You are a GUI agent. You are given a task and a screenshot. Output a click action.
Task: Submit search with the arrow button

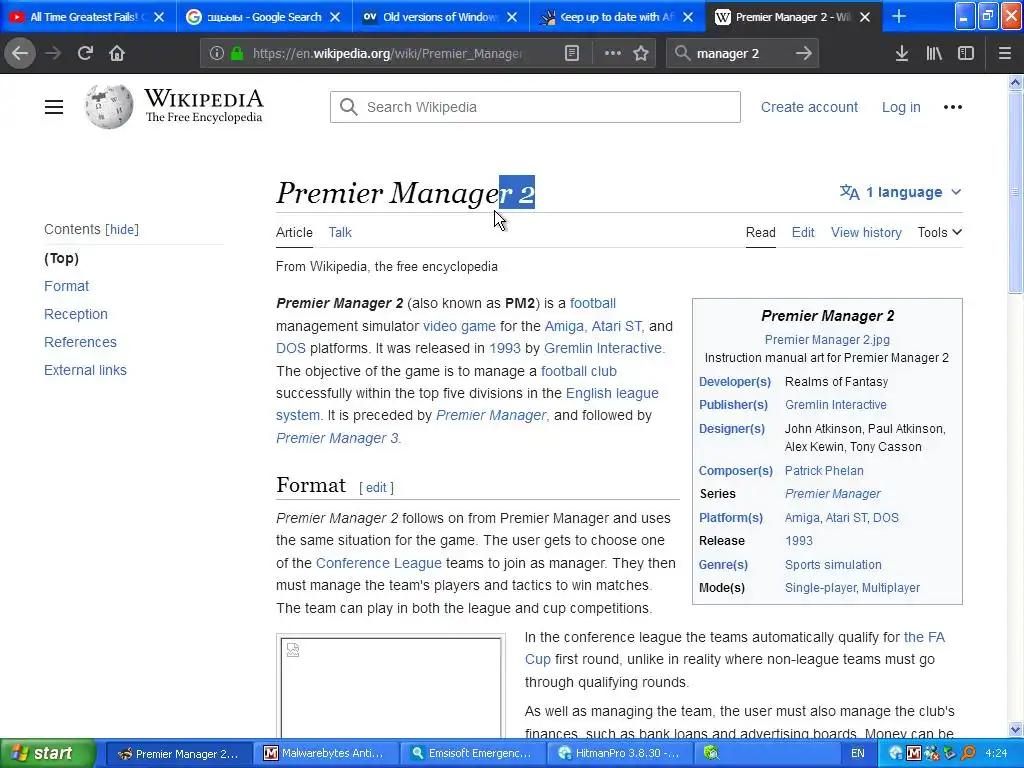coord(804,53)
